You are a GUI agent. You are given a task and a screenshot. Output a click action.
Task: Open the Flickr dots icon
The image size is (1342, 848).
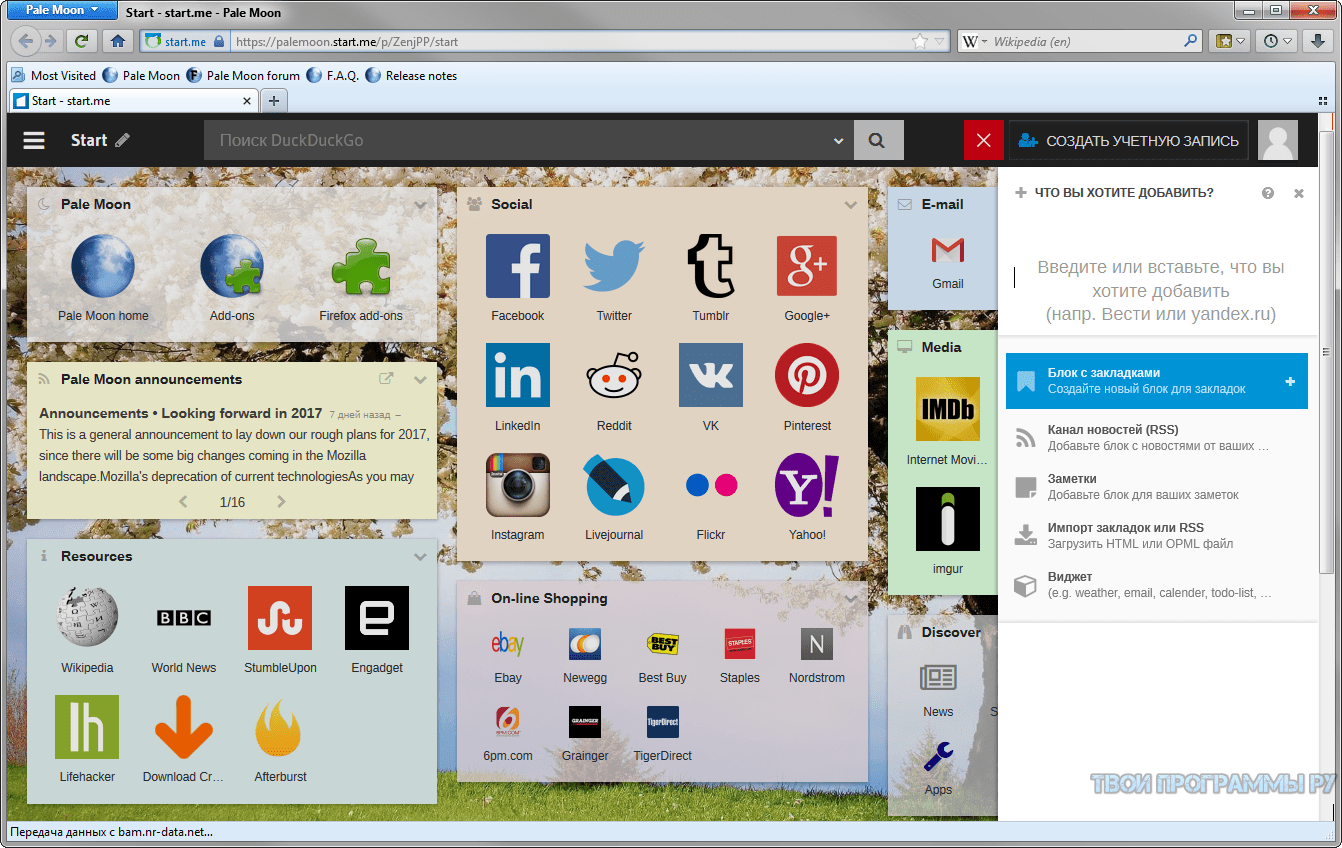(711, 485)
